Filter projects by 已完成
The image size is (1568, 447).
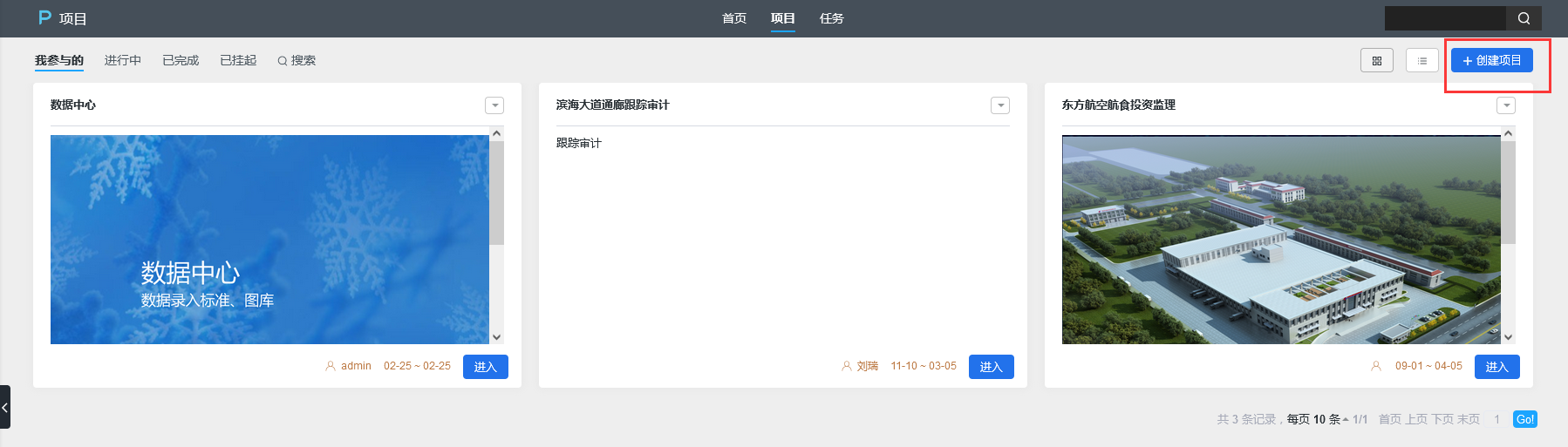181,60
